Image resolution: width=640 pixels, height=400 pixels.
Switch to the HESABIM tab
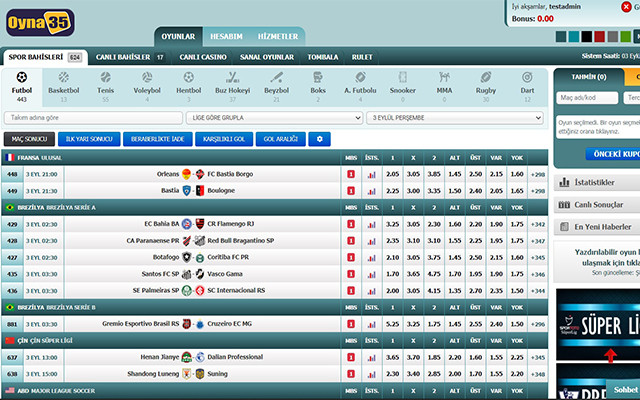[226, 37]
